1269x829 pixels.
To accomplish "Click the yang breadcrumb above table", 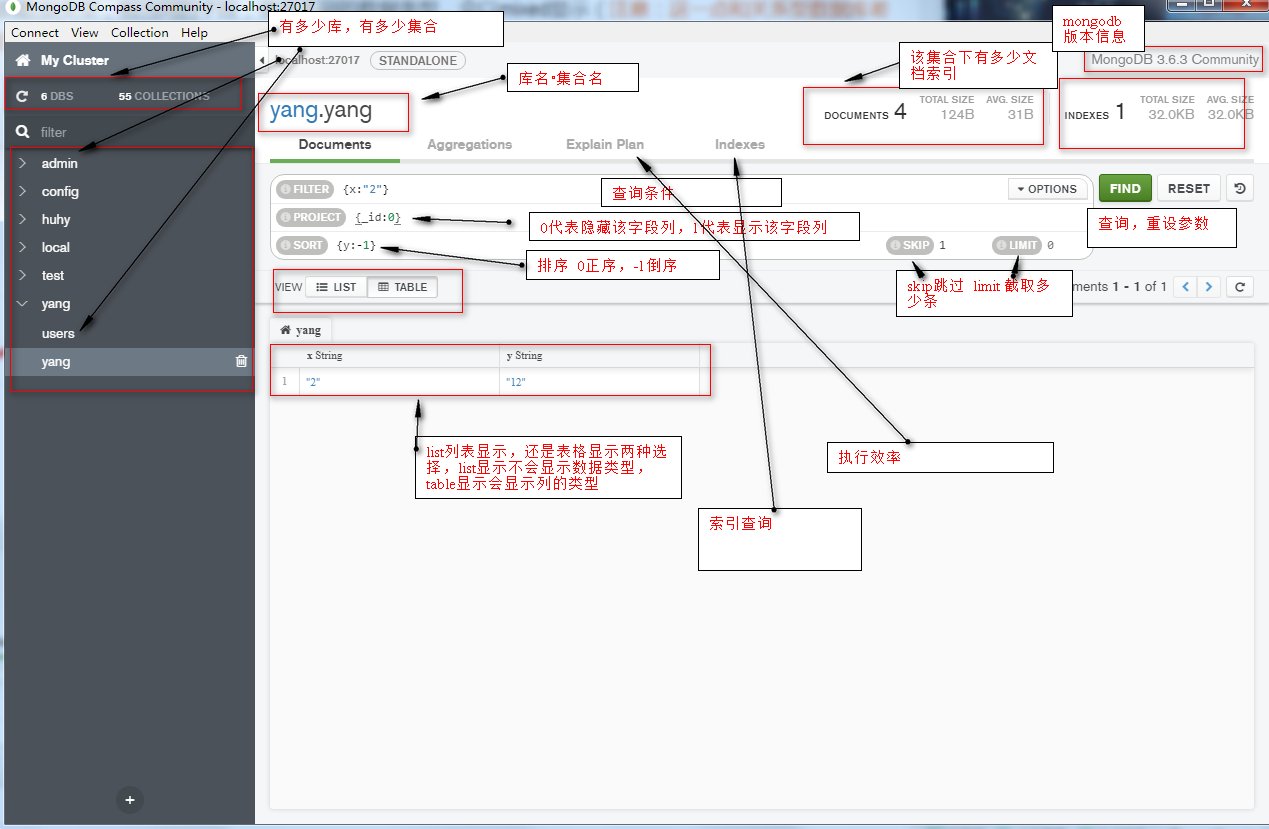I will (x=301, y=330).
